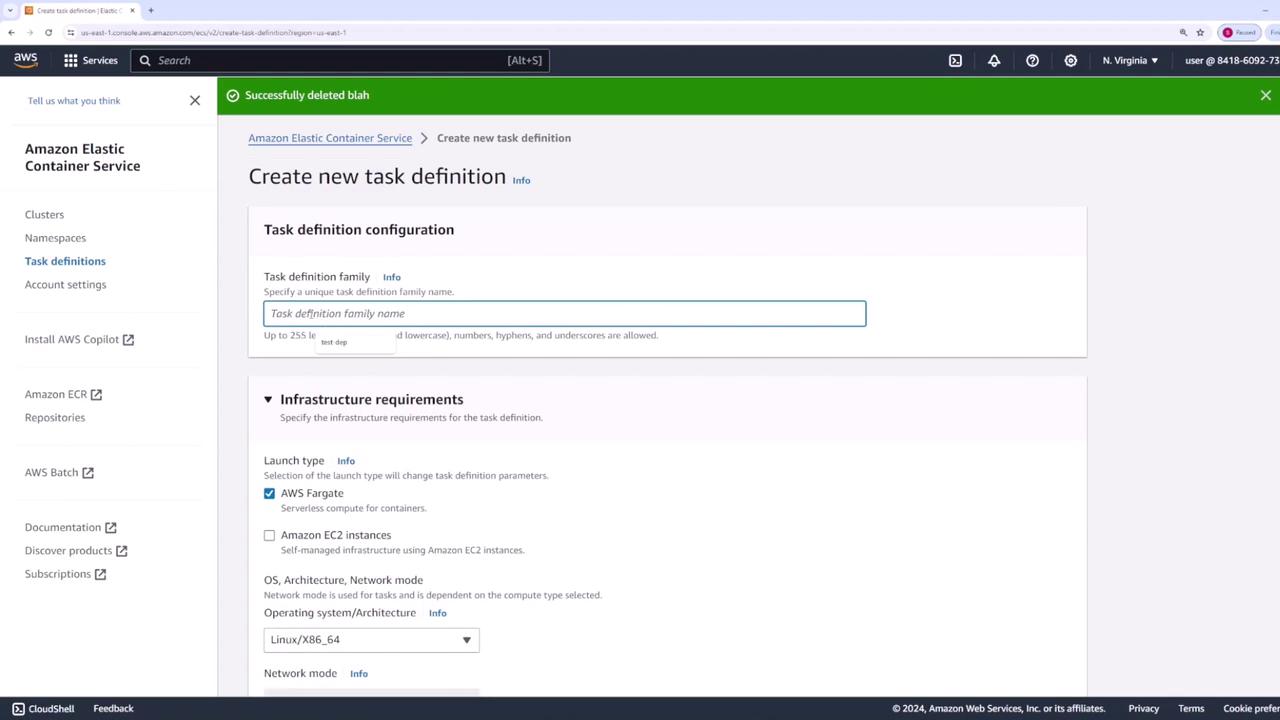Open the Terms link in footer
The image size is (1280, 720).
click(1191, 708)
